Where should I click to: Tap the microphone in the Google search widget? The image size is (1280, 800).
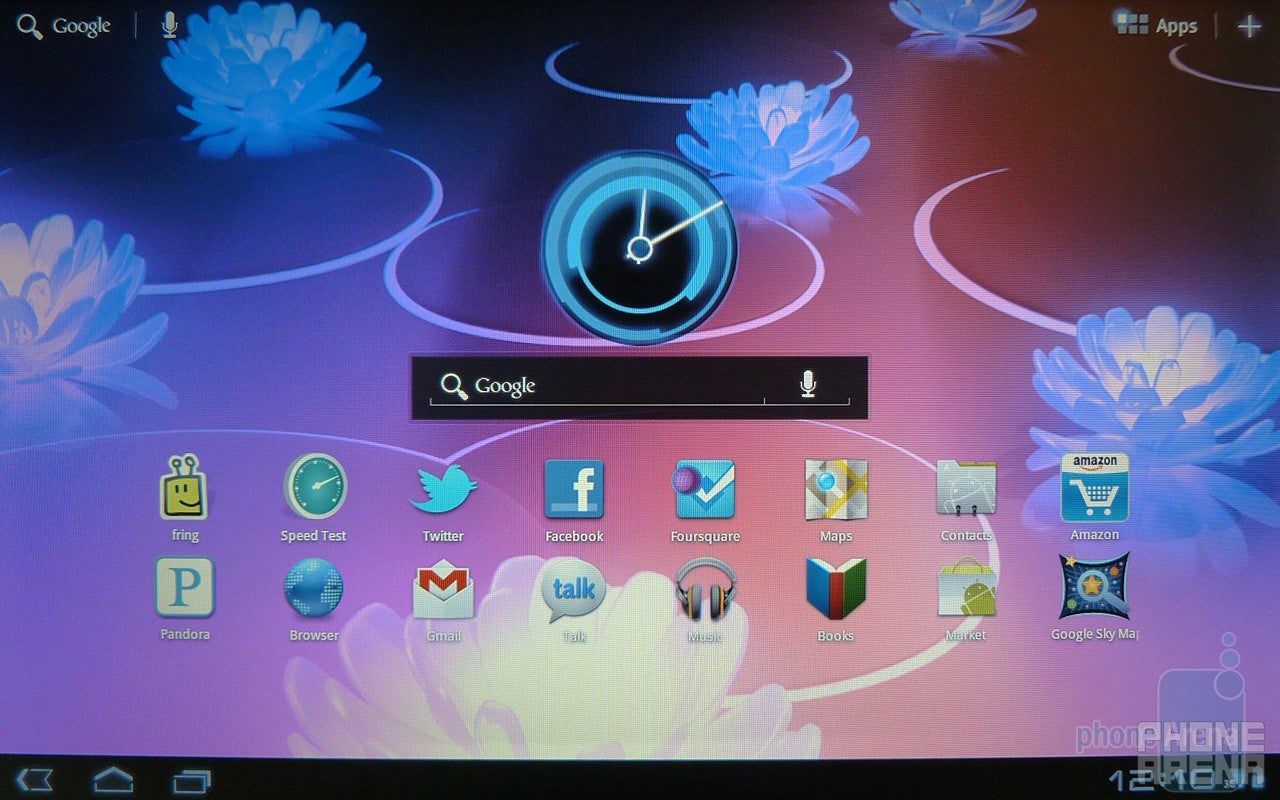pos(808,384)
